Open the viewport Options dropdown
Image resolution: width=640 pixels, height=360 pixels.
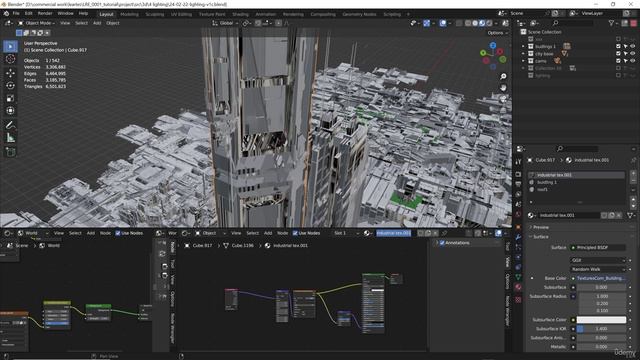coord(497,33)
